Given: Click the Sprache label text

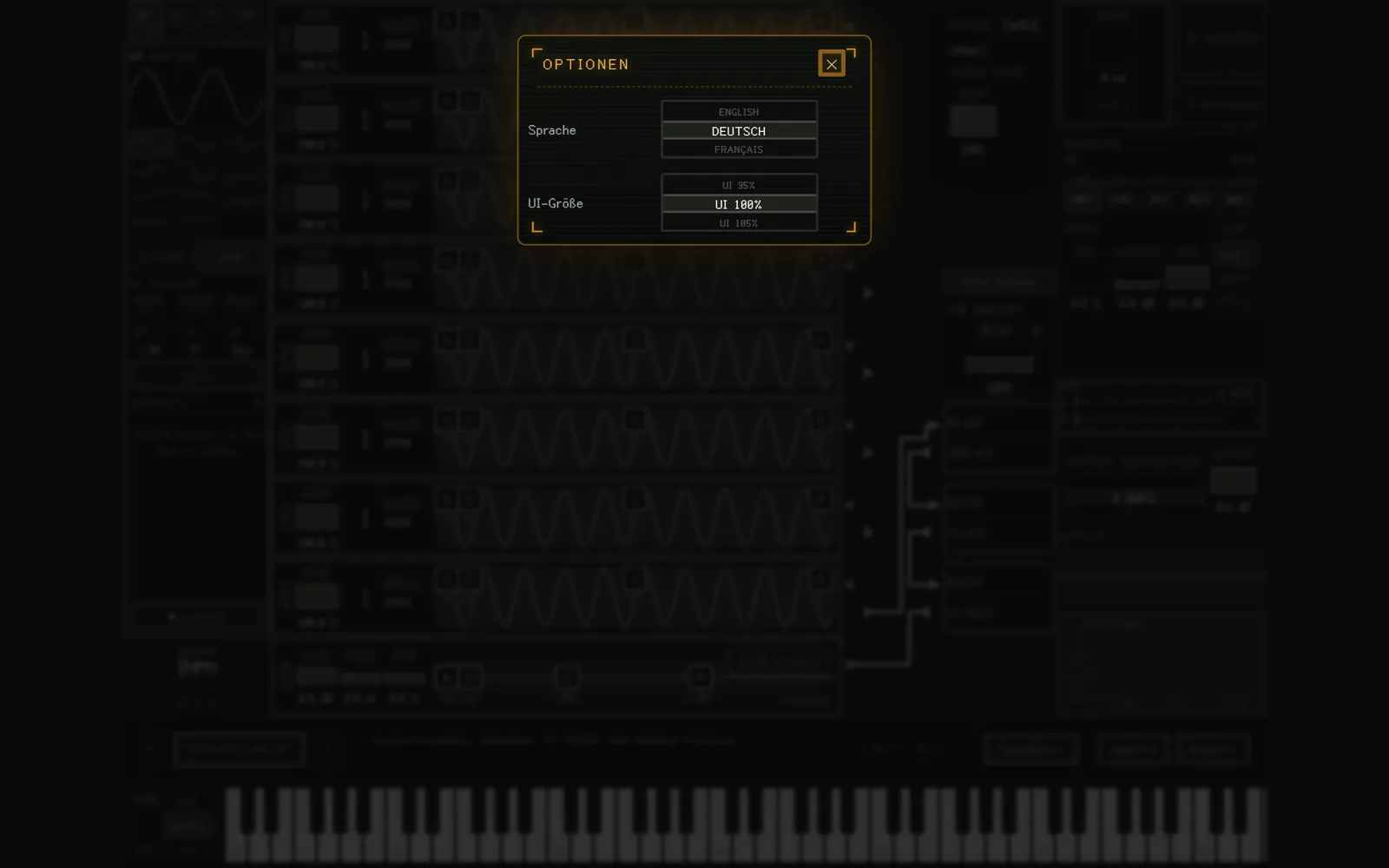Looking at the screenshot, I should point(552,130).
